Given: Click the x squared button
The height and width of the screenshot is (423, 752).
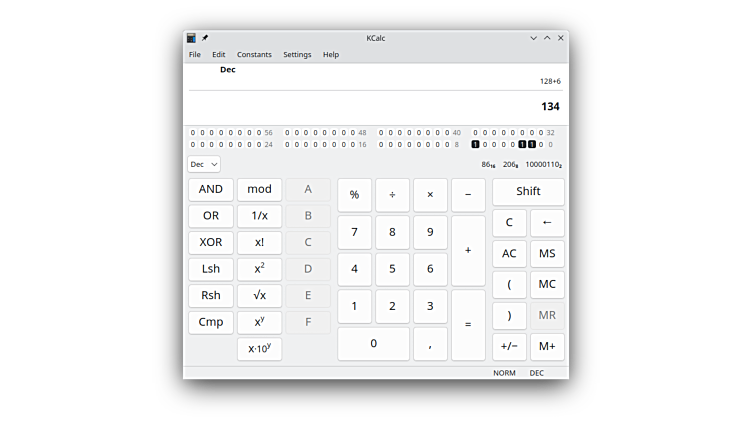Looking at the screenshot, I should pos(259,269).
